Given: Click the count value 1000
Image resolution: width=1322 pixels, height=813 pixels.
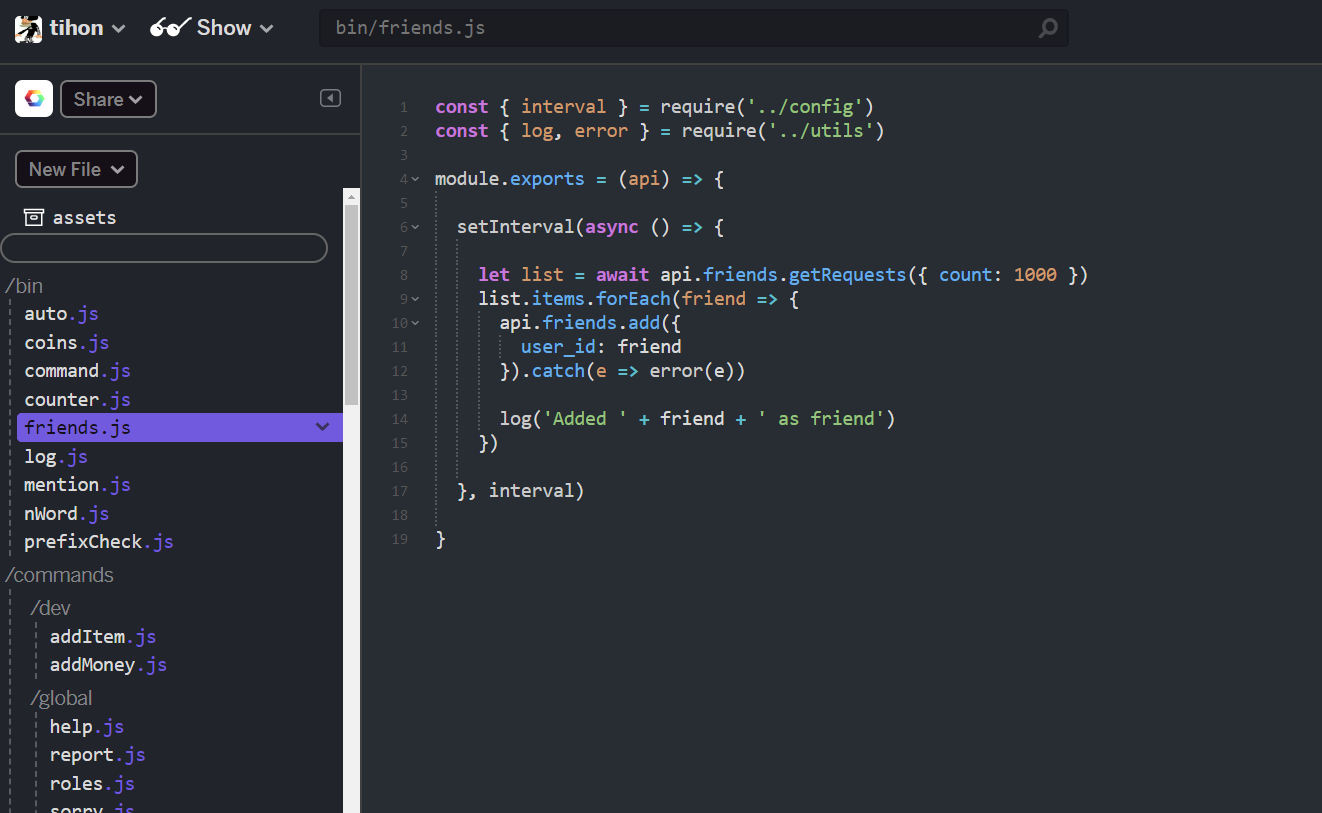Looking at the screenshot, I should coord(1035,275).
